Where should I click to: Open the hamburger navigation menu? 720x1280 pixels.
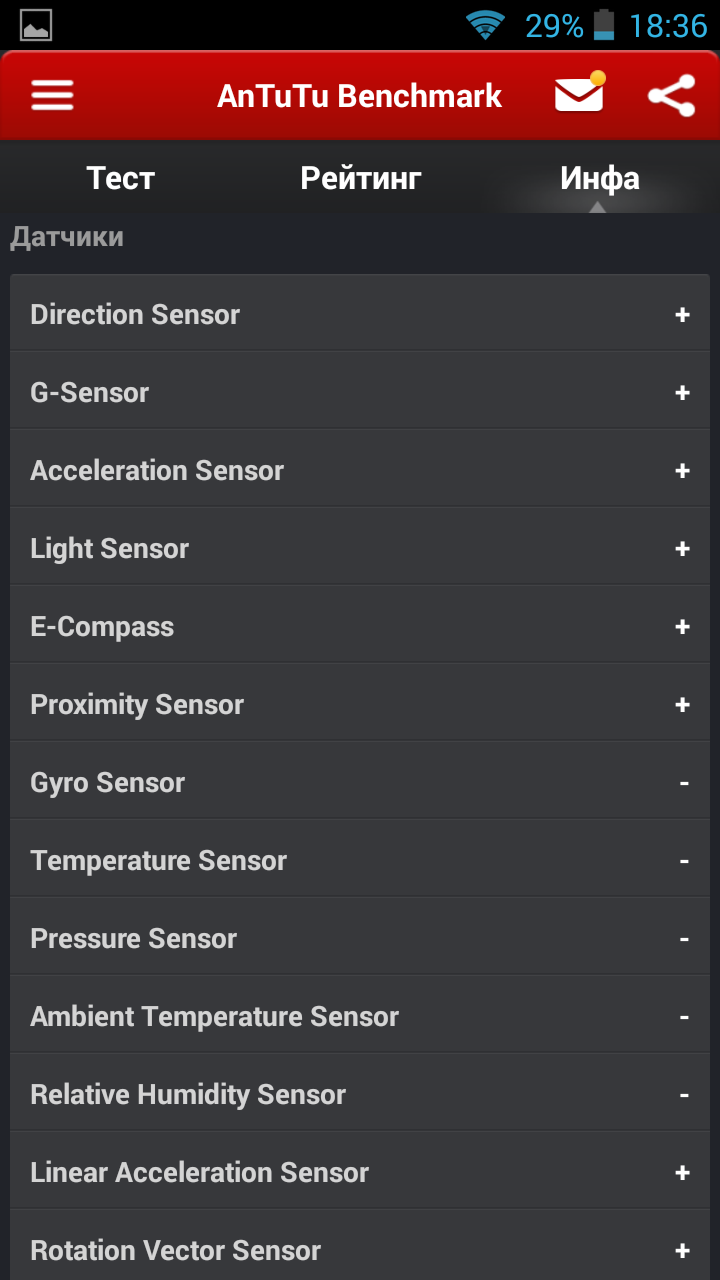click(52, 96)
